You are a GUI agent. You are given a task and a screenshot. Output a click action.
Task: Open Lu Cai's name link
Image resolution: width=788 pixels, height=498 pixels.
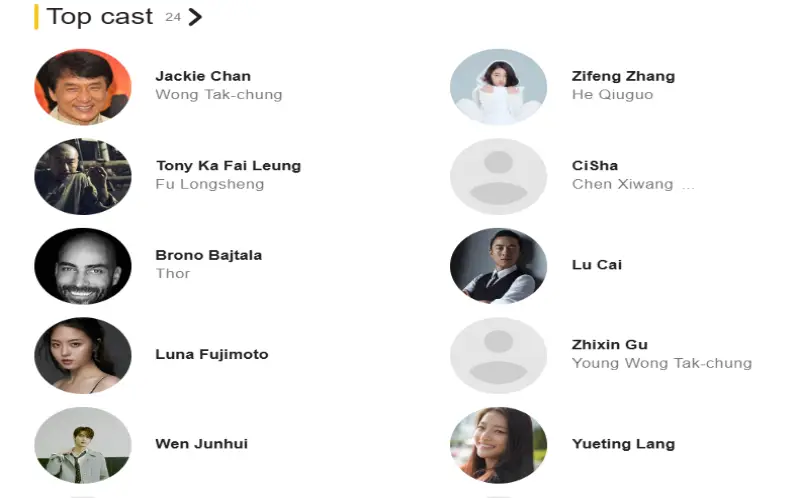click(597, 265)
